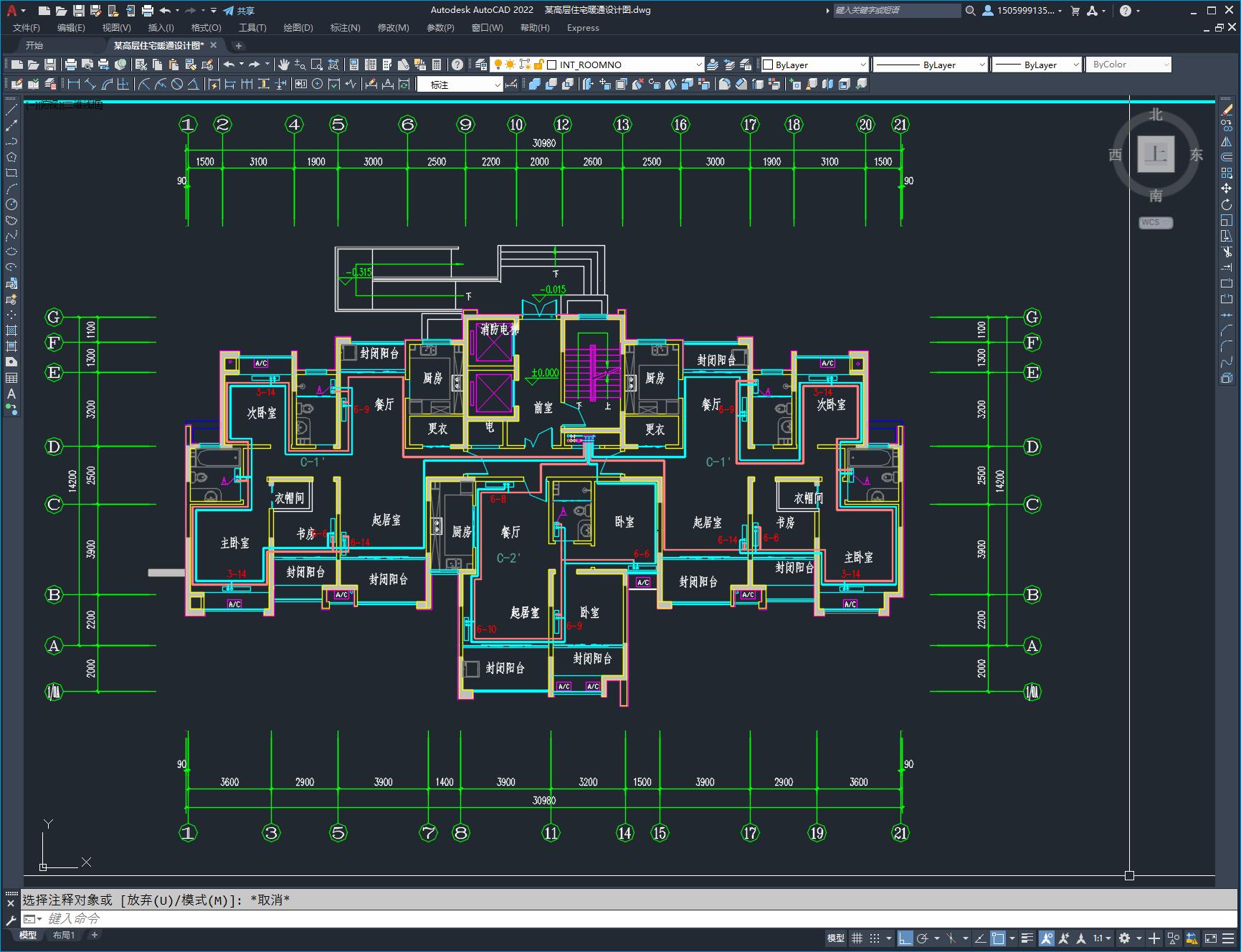
Task: Toggle the grid display in status bar
Action: [x=857, y=938]
